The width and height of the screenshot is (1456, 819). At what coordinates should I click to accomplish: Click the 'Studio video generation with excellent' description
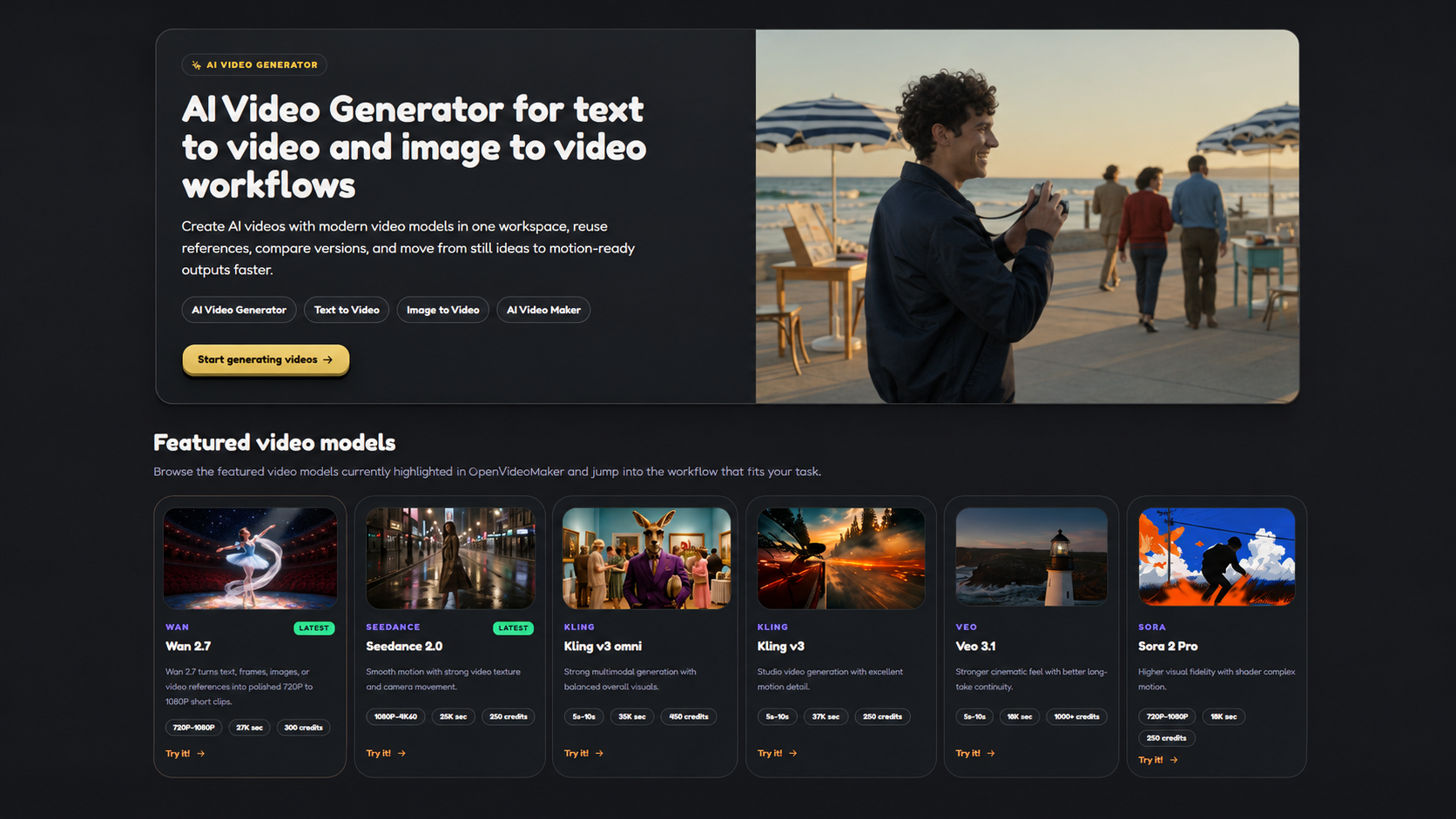pyautogui.click(x=830, y=680)
